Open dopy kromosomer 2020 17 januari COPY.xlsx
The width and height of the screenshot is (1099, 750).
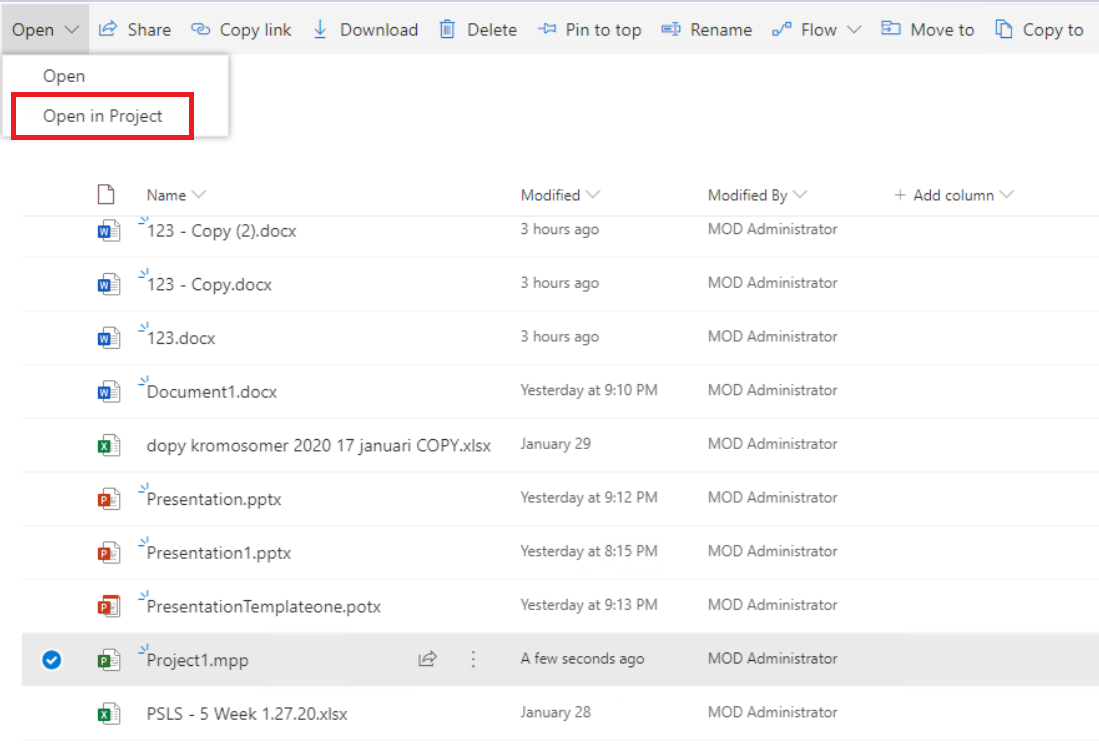click(318, 445)
